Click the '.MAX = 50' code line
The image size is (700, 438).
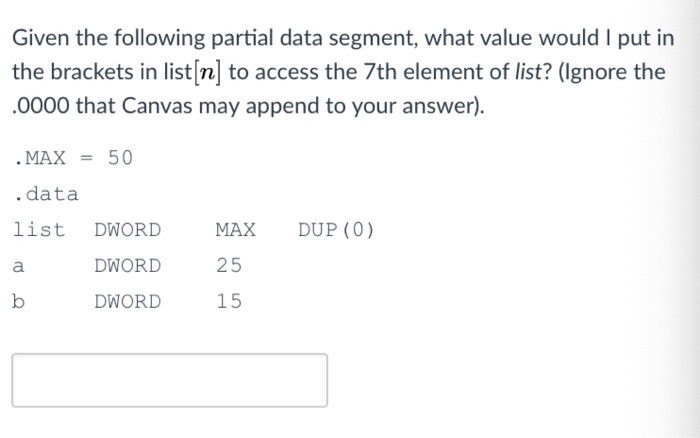[x=73, y=158]
